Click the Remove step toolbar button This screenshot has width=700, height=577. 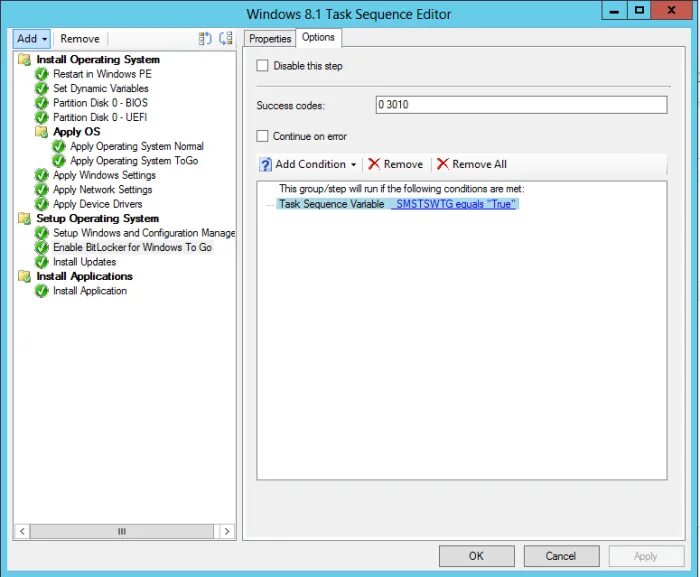click(80, 39)
